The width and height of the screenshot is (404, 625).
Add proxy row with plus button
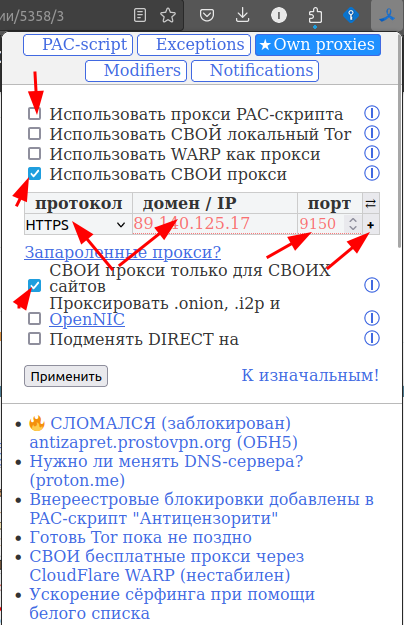[371, 225]
